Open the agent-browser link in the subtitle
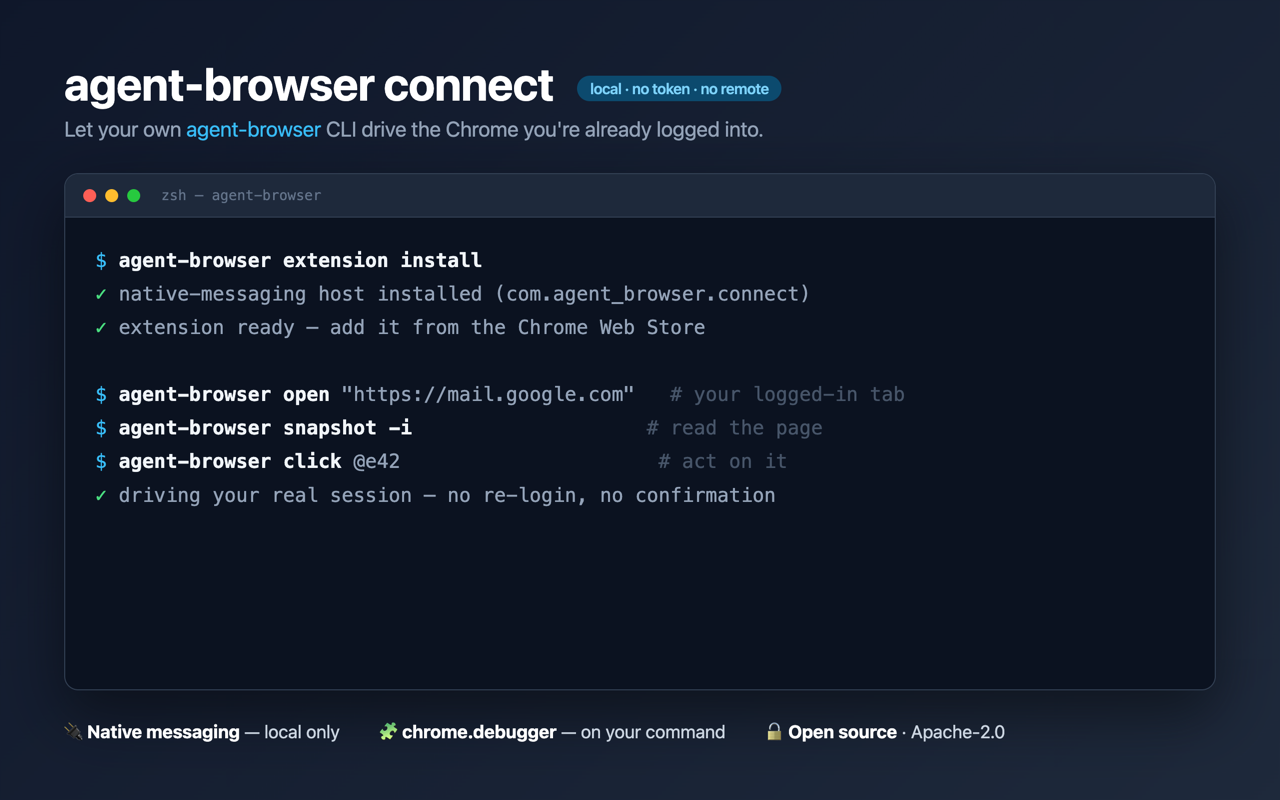Screen dimensions: 1280x800 click(253, 130)
